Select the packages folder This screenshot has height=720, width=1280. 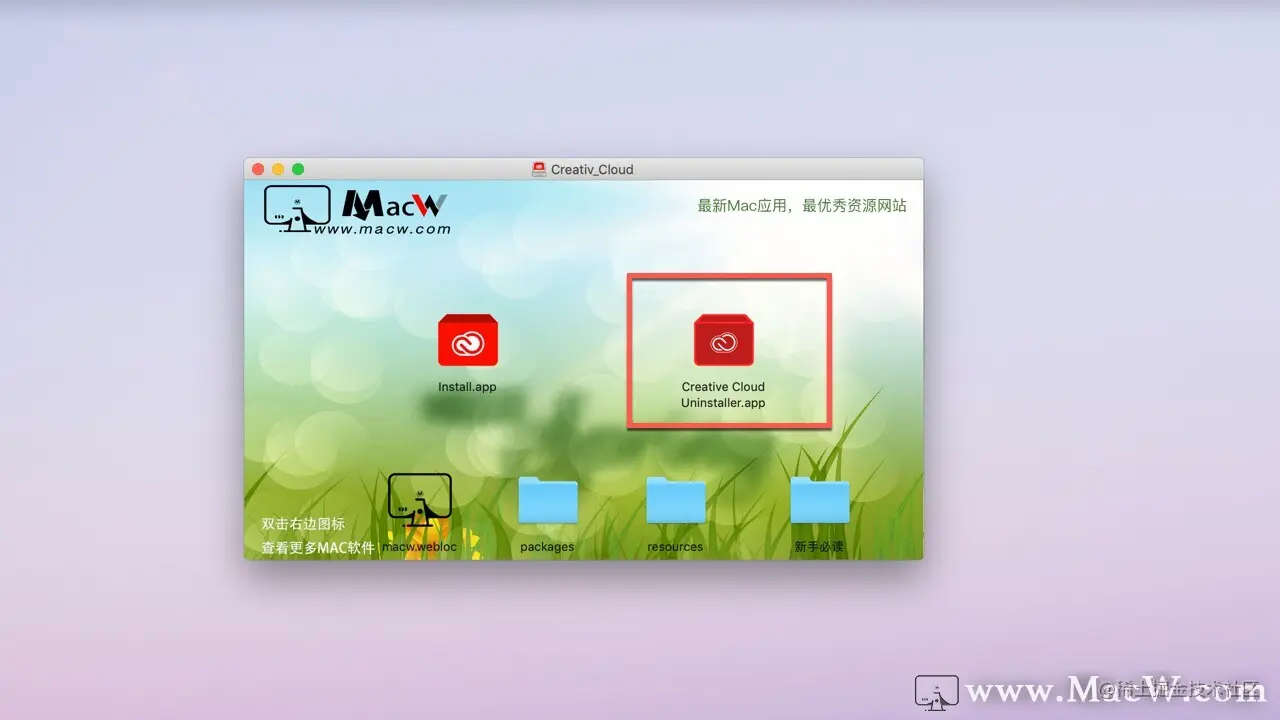coord(548,500)
